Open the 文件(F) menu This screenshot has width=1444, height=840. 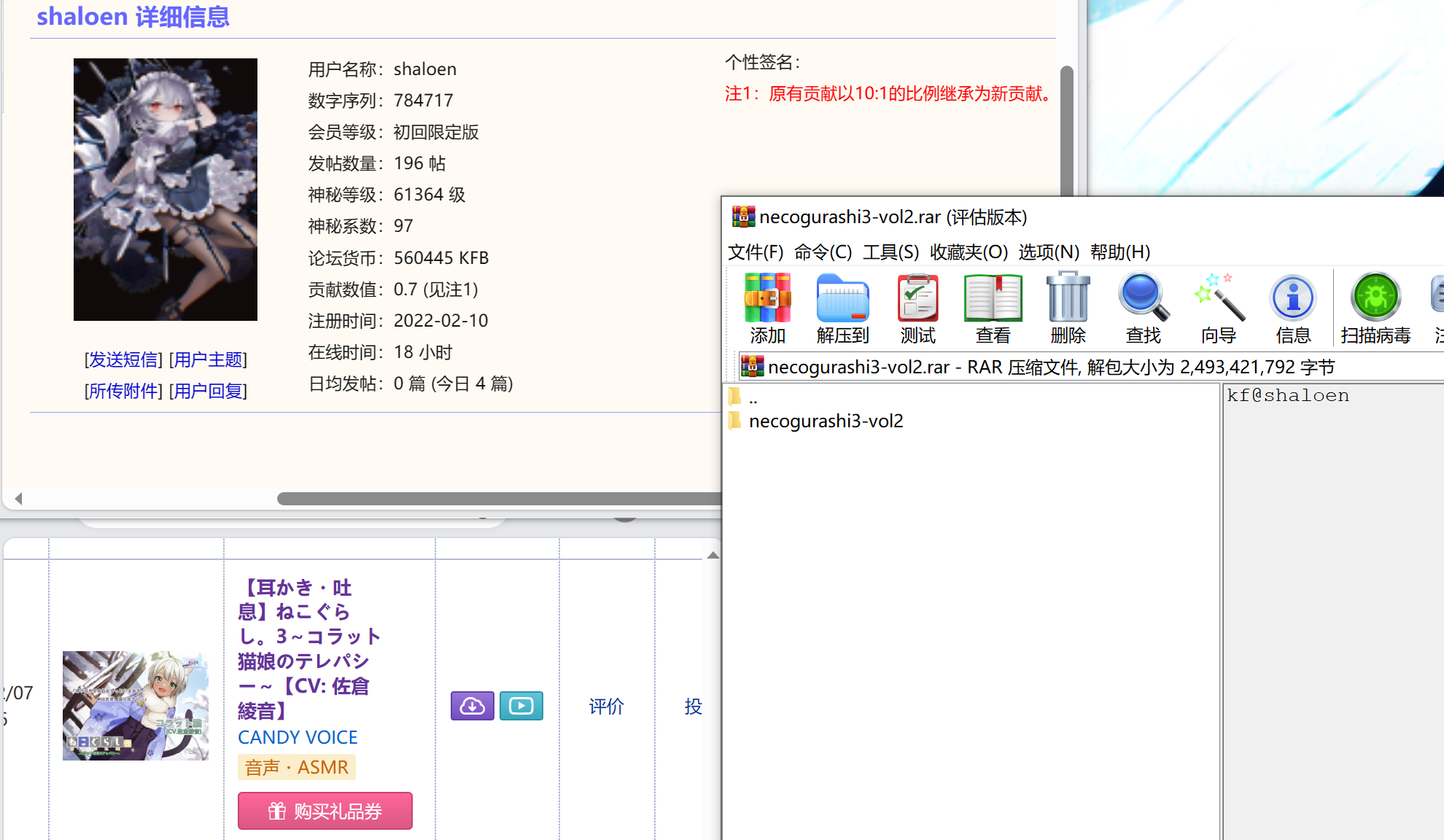[755, 252]
